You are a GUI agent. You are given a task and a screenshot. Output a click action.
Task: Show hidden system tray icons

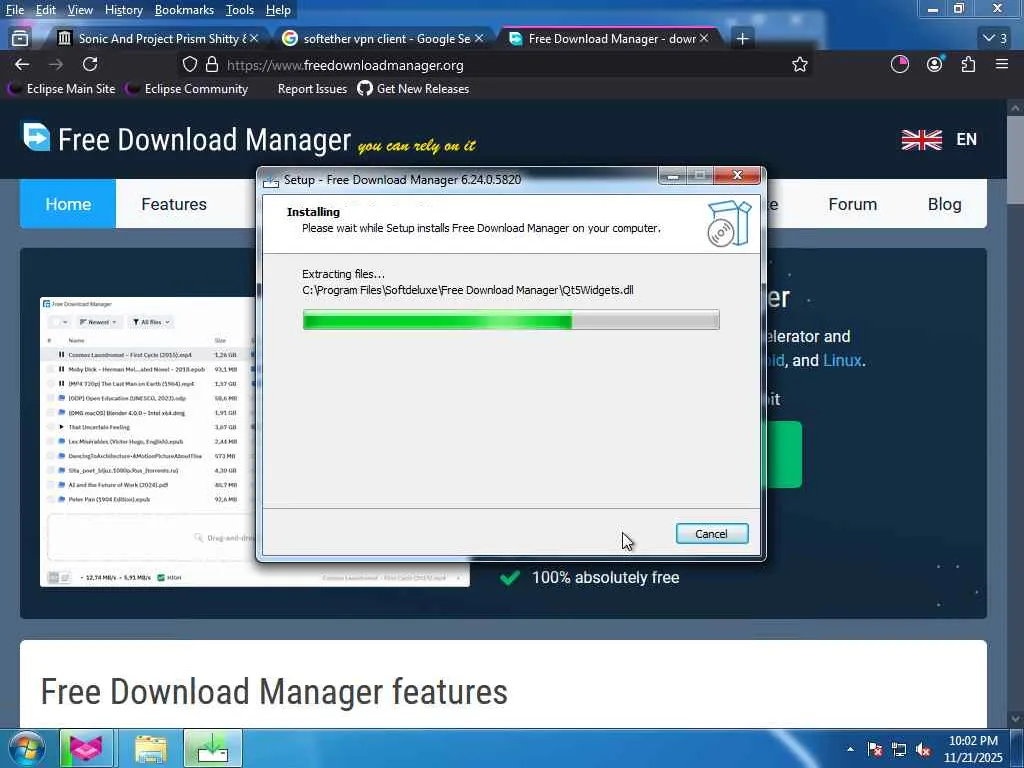click(x=850, y=749)
